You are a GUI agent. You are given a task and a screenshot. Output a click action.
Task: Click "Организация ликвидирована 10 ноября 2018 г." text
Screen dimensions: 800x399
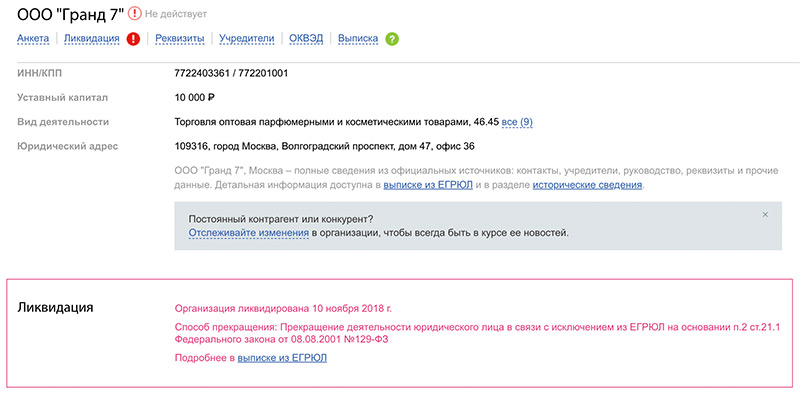click(x=283, y=309)
